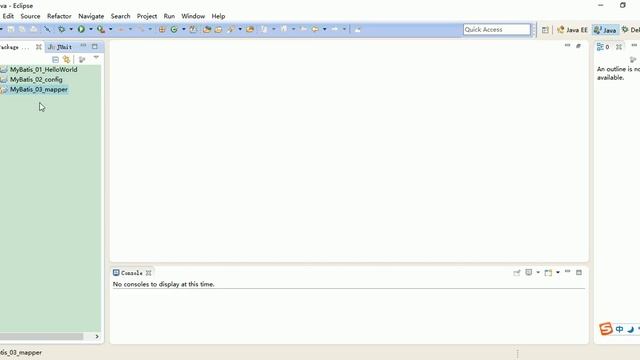Open the Run menu
Screen dimensions: 640x360
(x=169, y=16)
